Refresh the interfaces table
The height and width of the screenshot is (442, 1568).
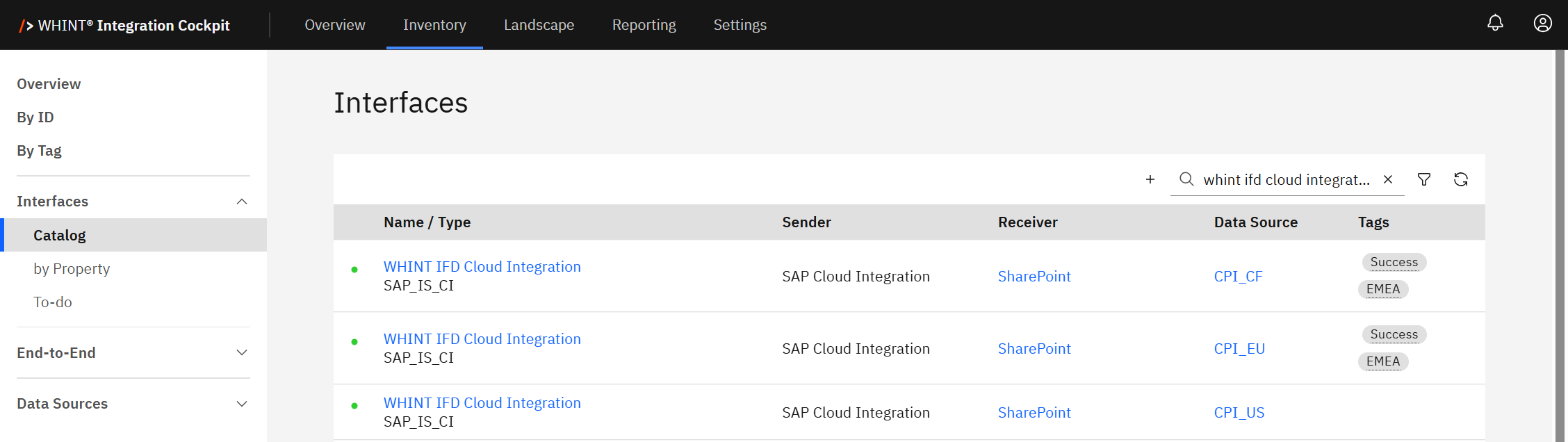point(1461,179)
